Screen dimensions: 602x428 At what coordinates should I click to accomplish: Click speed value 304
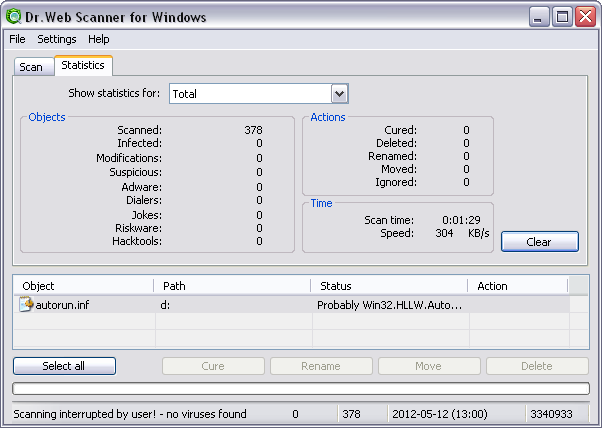point(444,233)
